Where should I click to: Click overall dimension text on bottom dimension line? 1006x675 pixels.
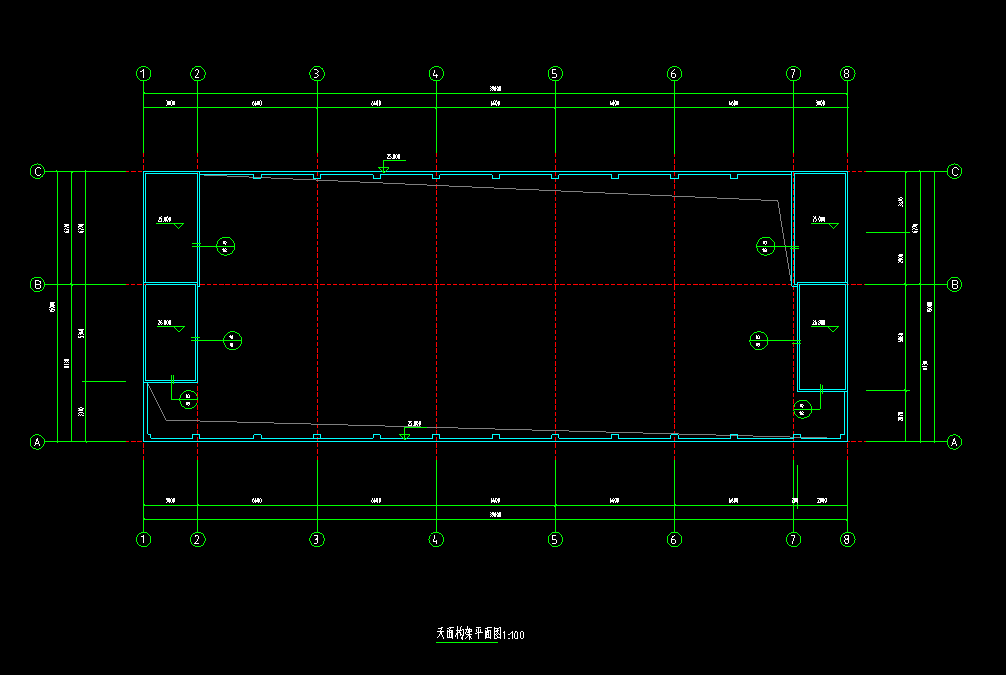tap(495, 515)
